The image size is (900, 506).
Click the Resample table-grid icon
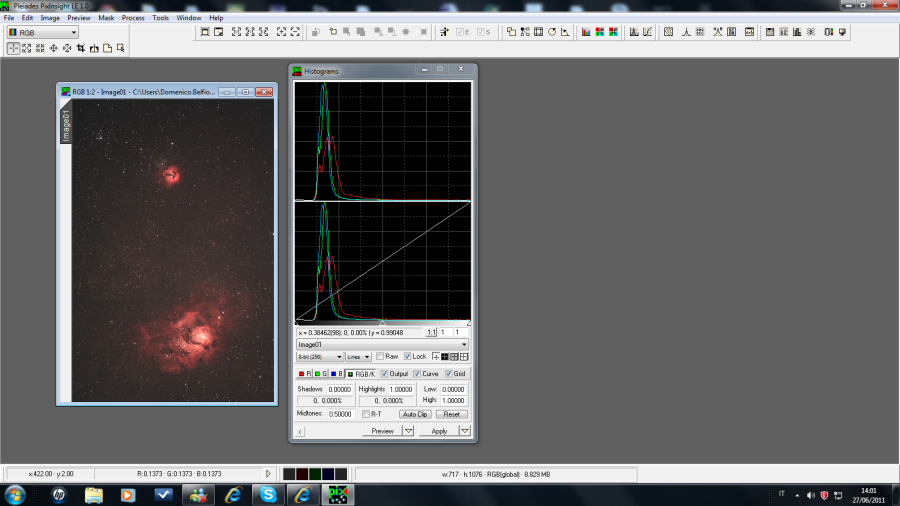538,32
